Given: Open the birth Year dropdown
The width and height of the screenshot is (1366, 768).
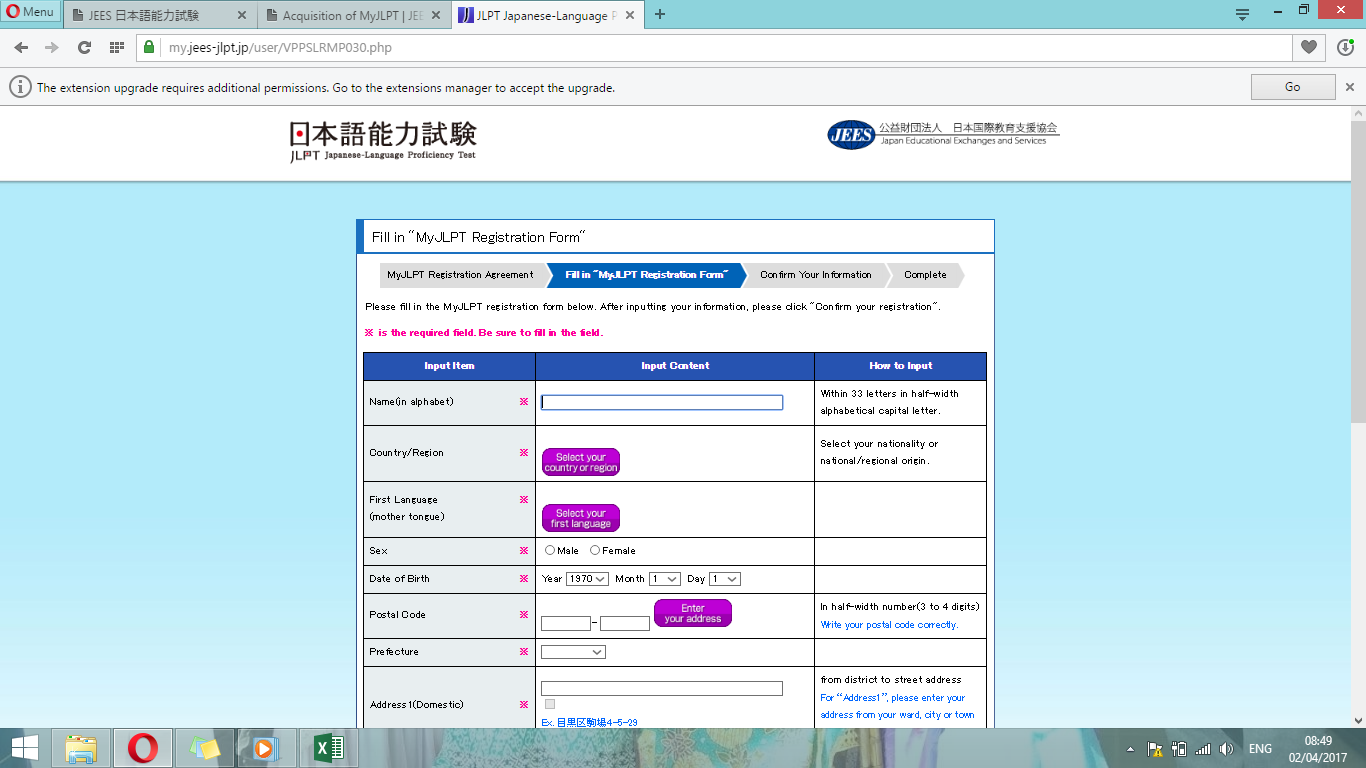Looking at the screenshot, I should [x=587, y=579].
